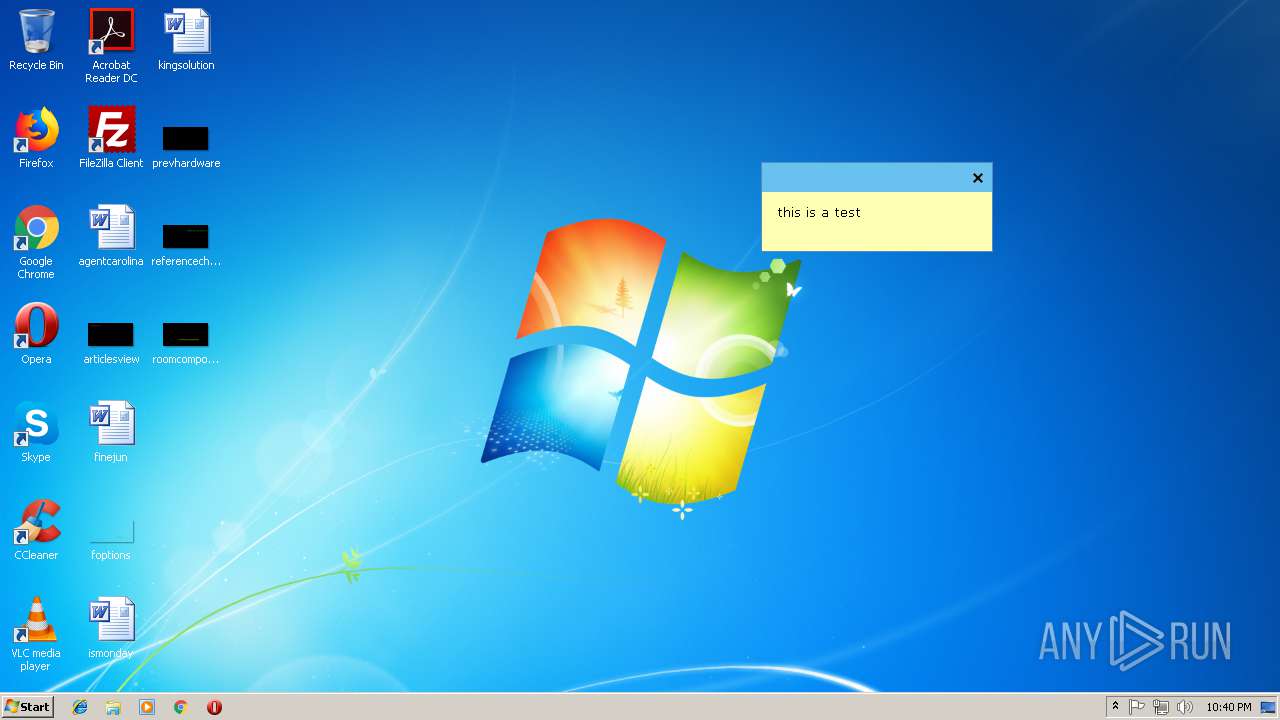Select the foptions file icon
This screenshot has width=1280, height=720.
click(x=111, y=539)
